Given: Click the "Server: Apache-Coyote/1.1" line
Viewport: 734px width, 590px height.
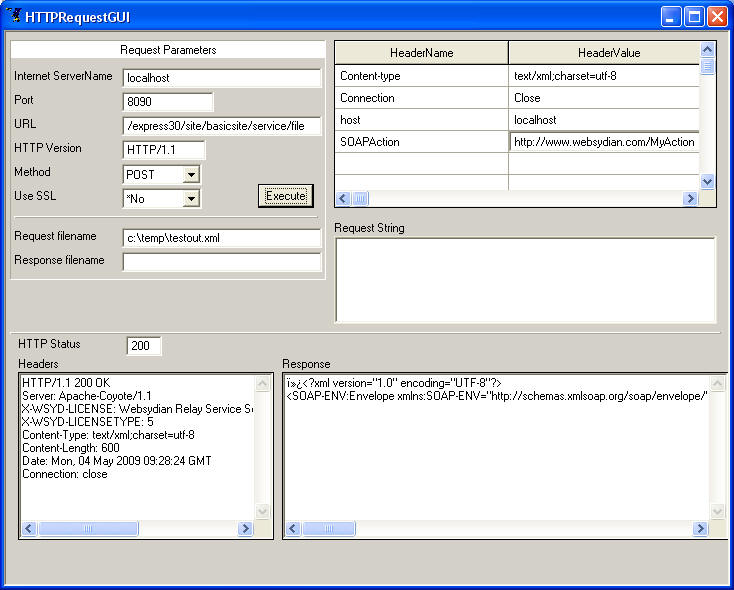Looking at the screenshot, I should pos(87,396).
